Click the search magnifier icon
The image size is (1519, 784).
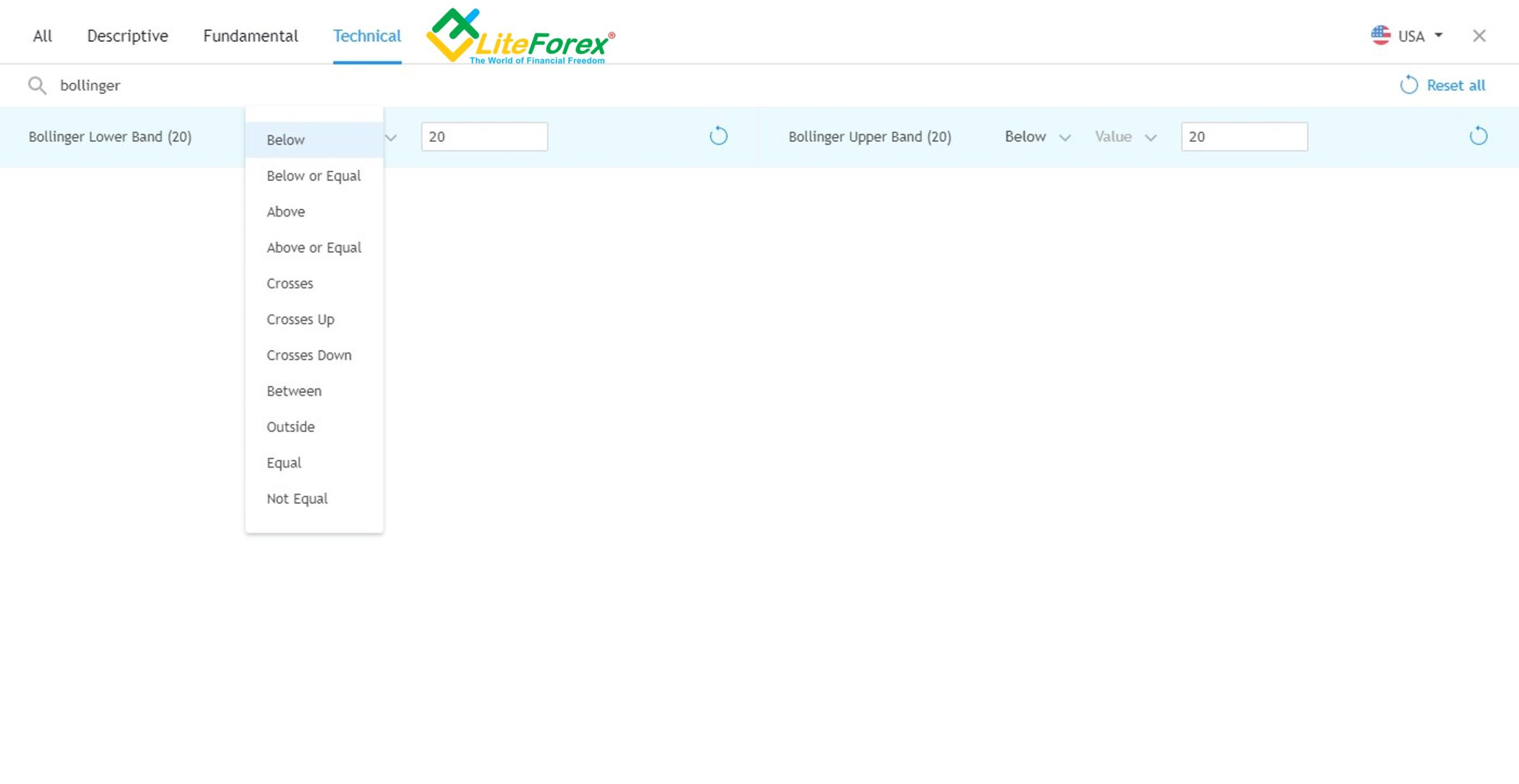(x=37, y=85)
